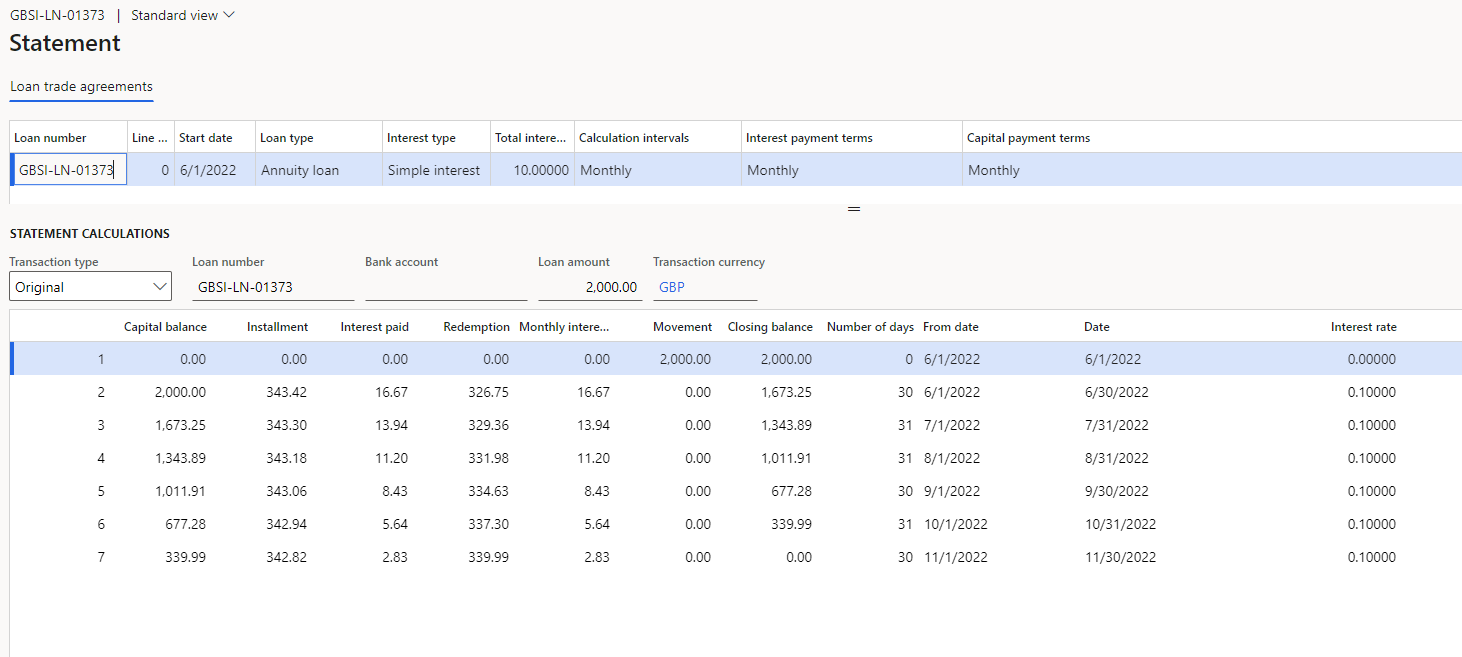
Task: Click the Loan number field under Statement Calculations
Action: (x=273, y=287)
